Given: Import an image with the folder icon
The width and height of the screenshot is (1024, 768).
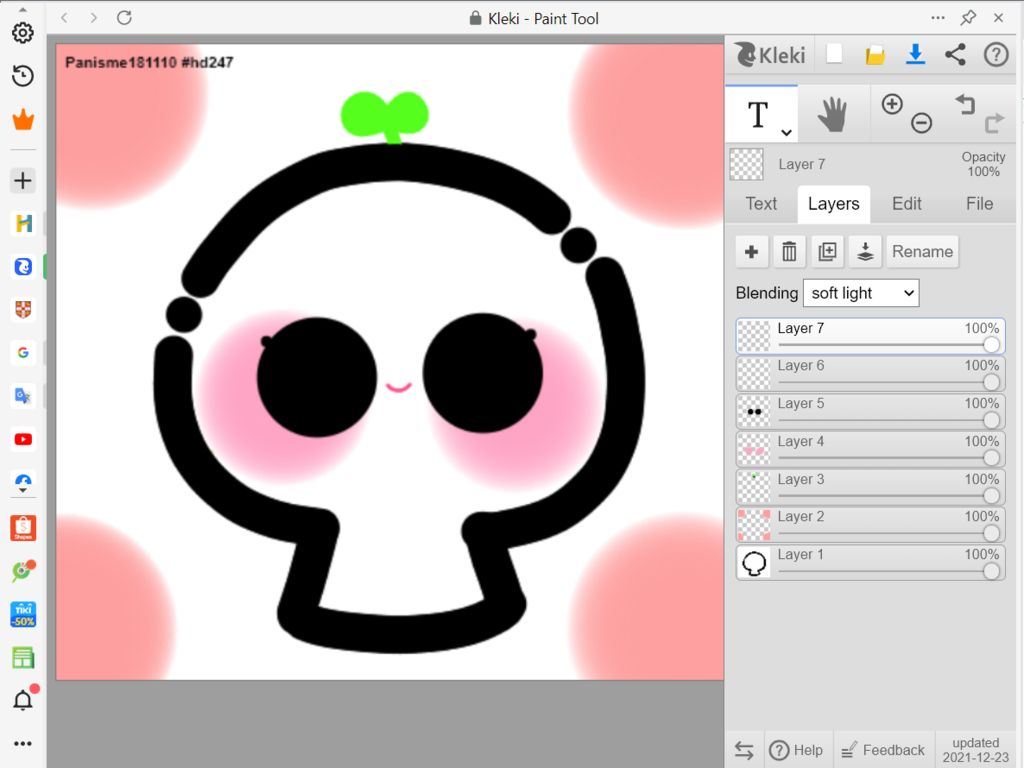Looking at the screenshot, I should 875,55.
